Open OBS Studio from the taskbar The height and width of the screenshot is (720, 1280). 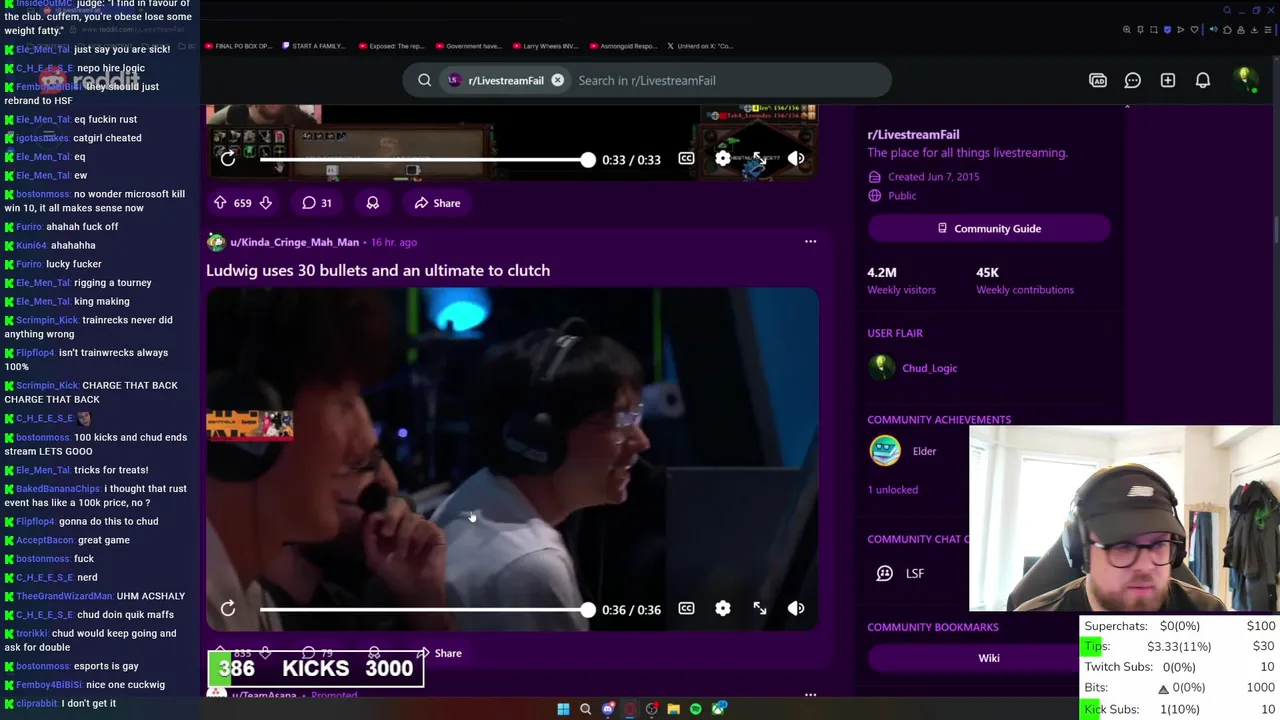coord(652,709)
